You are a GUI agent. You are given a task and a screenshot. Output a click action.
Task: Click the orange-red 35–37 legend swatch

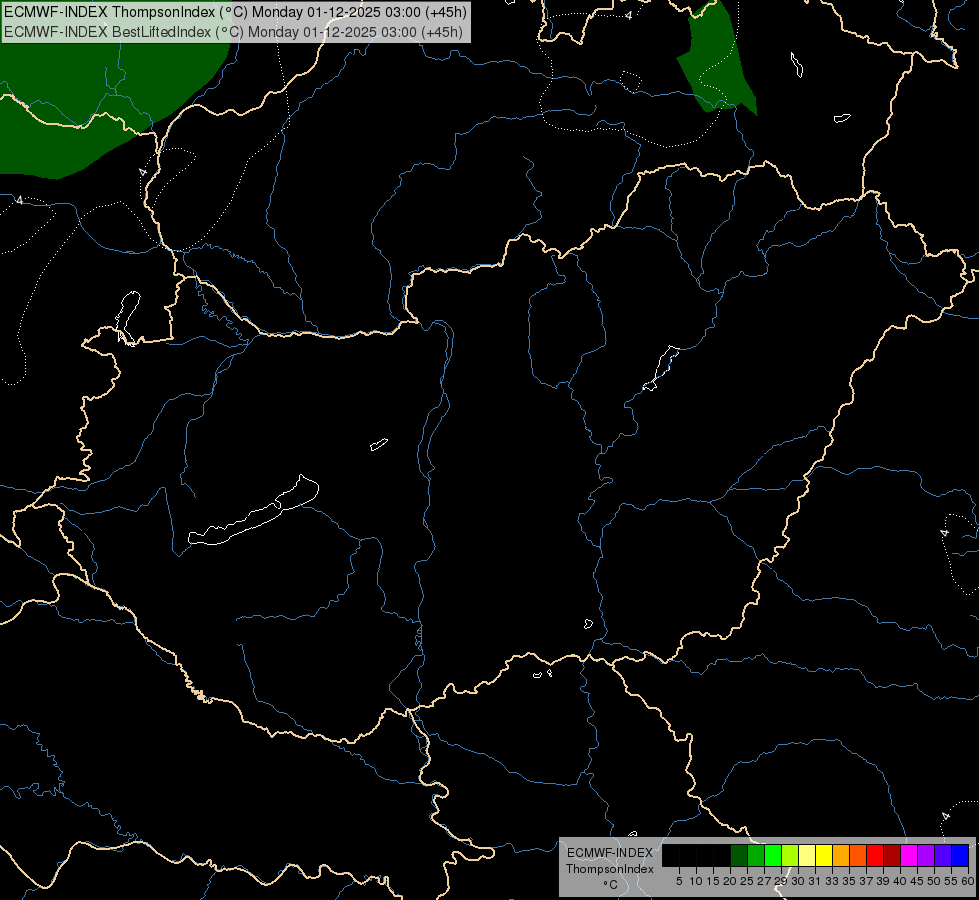[858, 855]
